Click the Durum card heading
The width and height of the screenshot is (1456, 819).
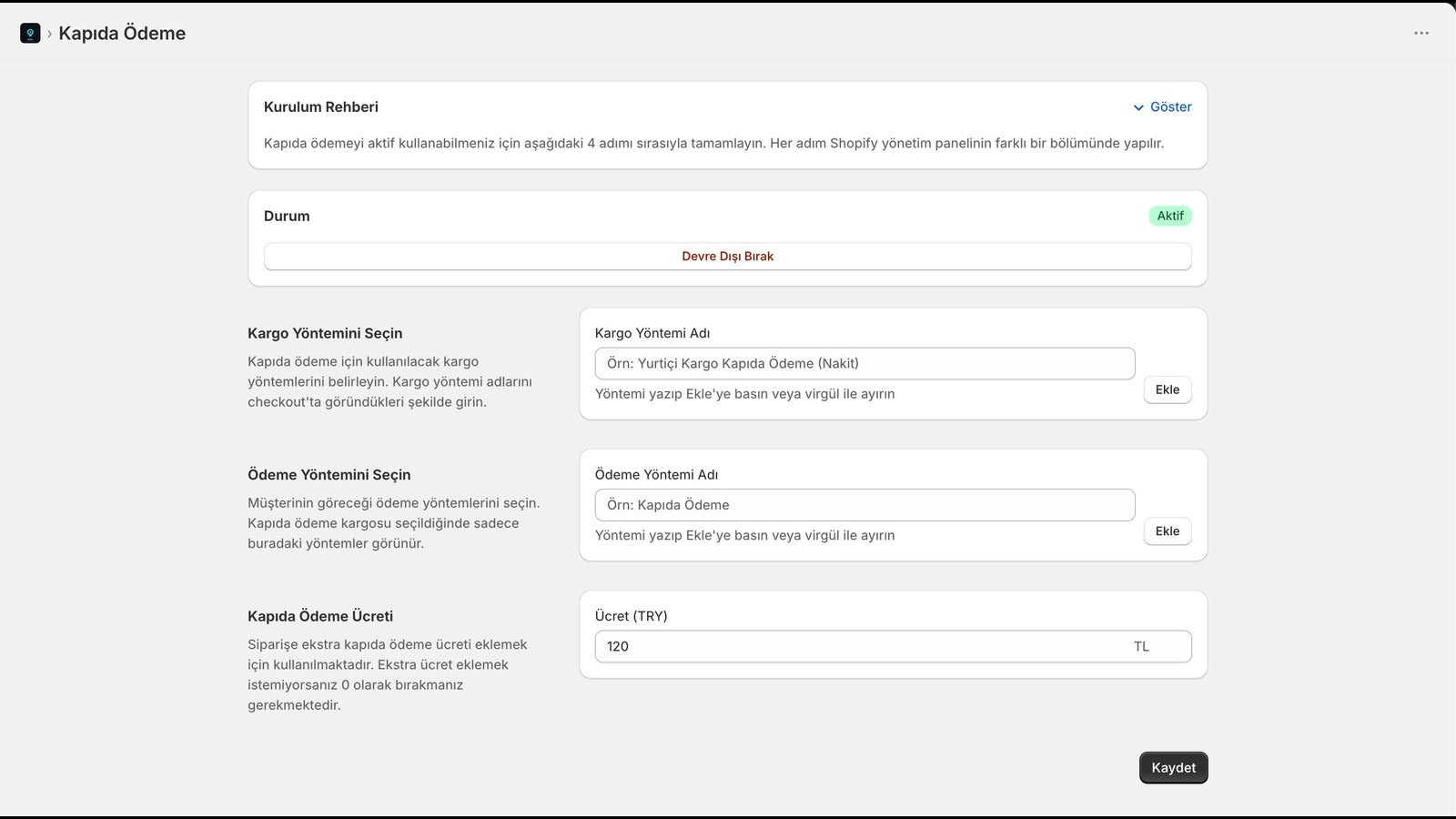287,217
